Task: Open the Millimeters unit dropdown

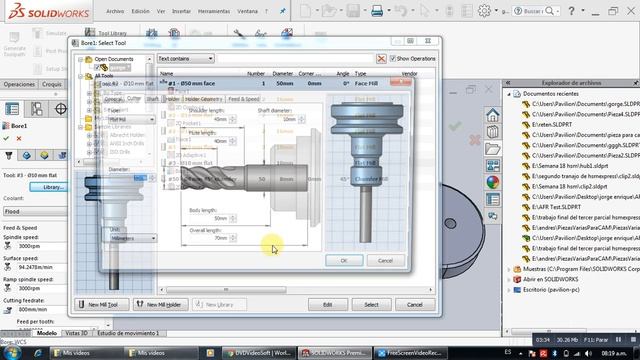Action: (x=133, y=238)
